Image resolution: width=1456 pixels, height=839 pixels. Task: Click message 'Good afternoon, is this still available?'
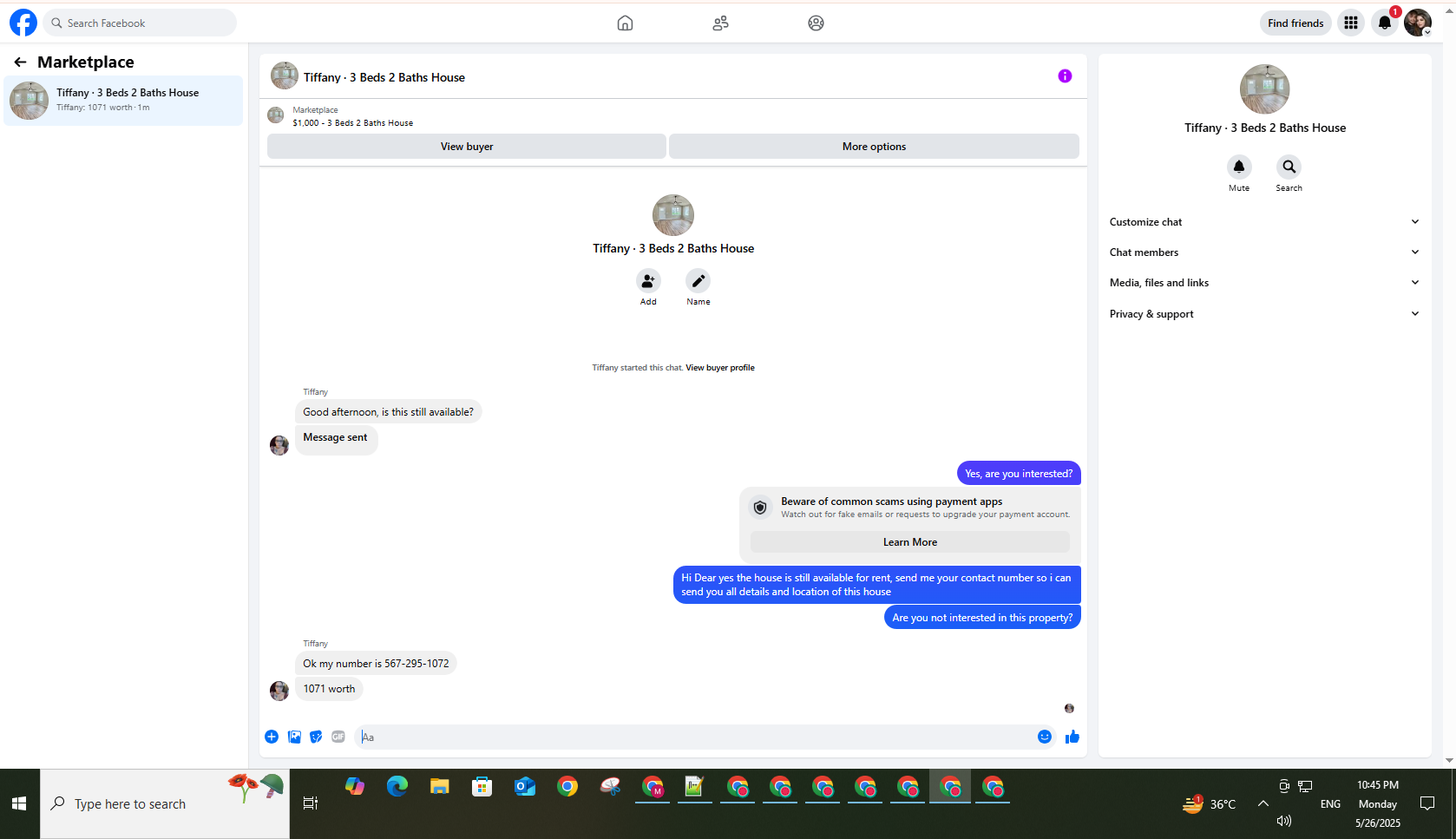click(388, 412)
